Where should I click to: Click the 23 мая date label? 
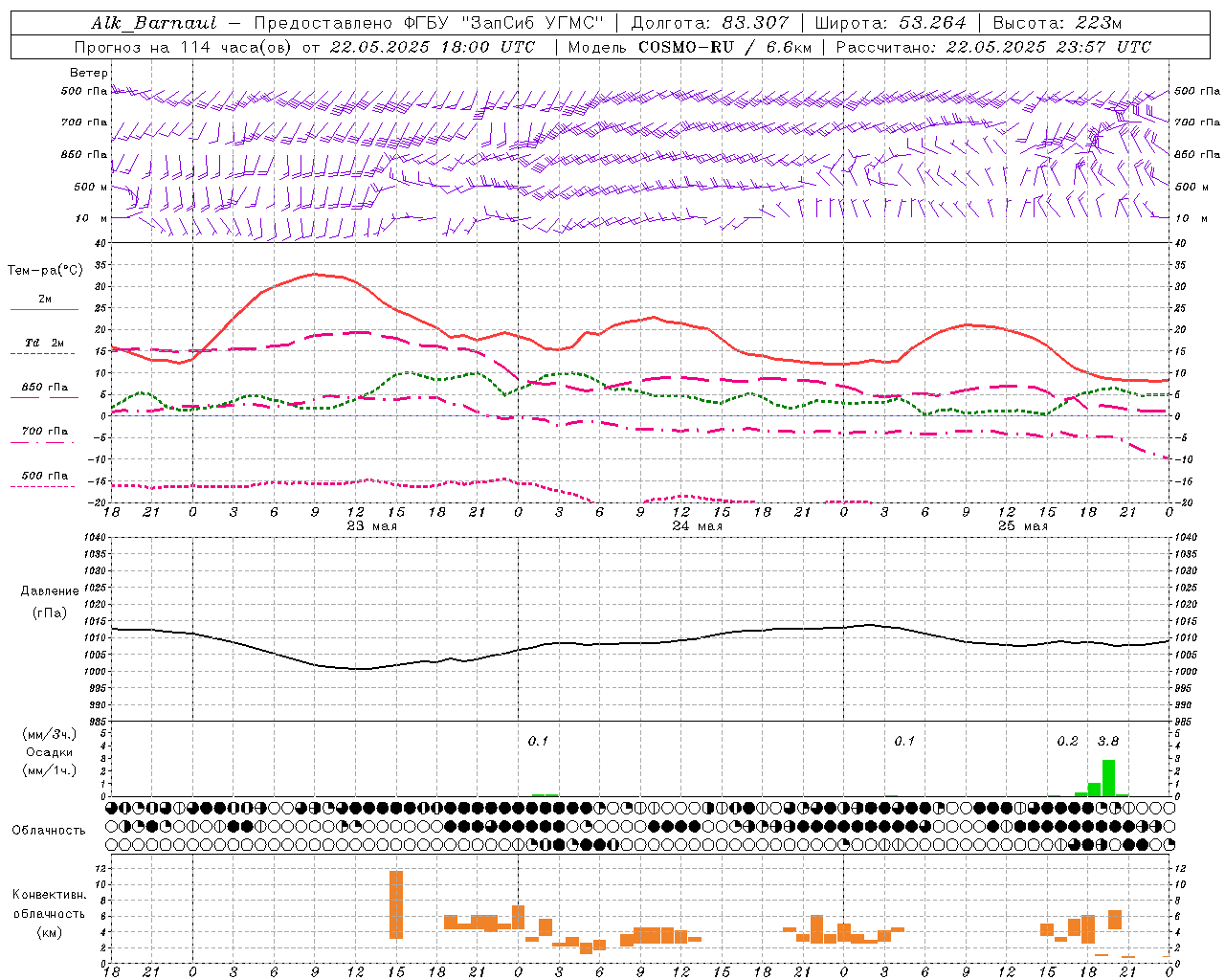click(x=371, y=526)
